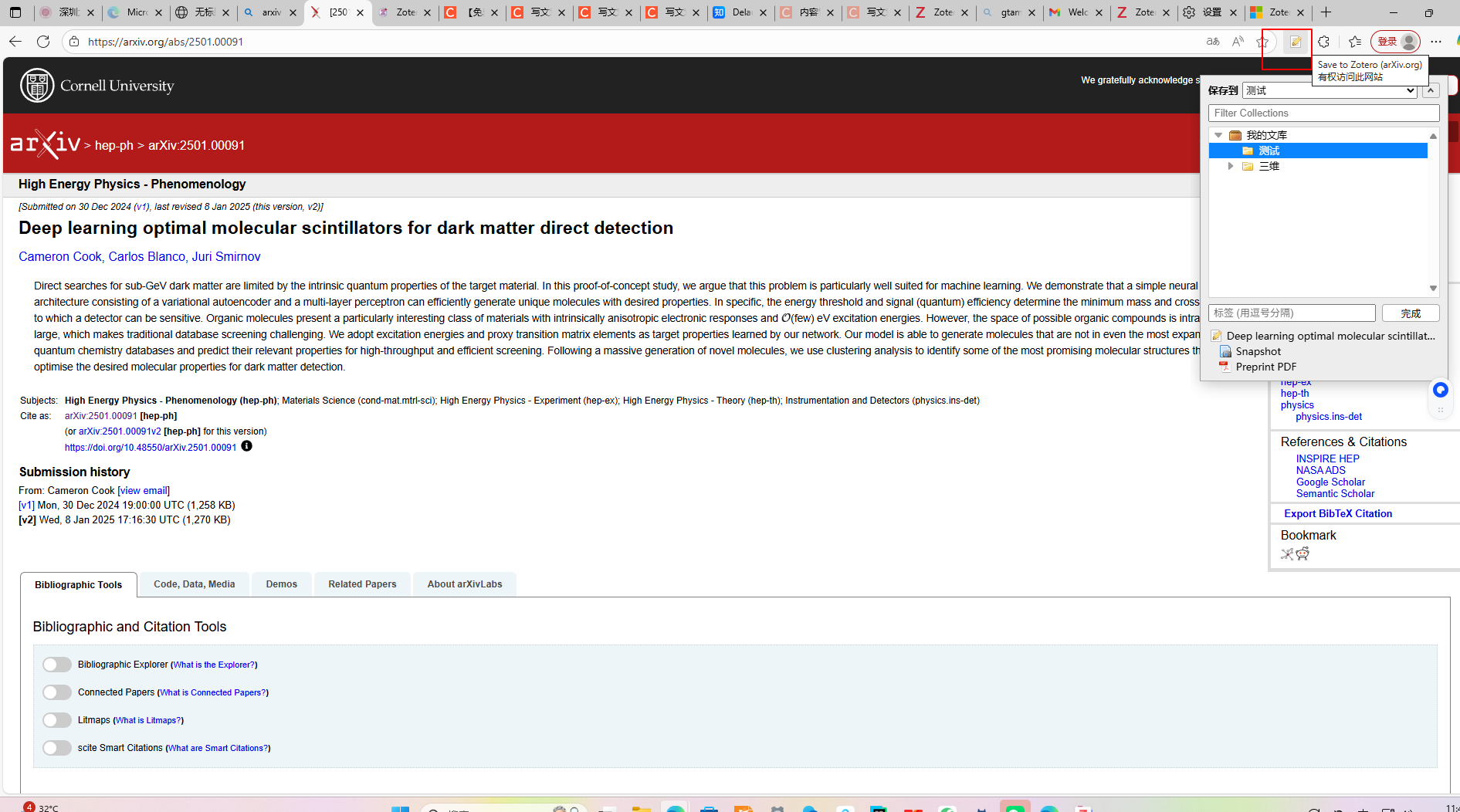Select Preprint PDF attachment in Zotero popup
Screen dimensions: 1460x812
coord(1265,367)
